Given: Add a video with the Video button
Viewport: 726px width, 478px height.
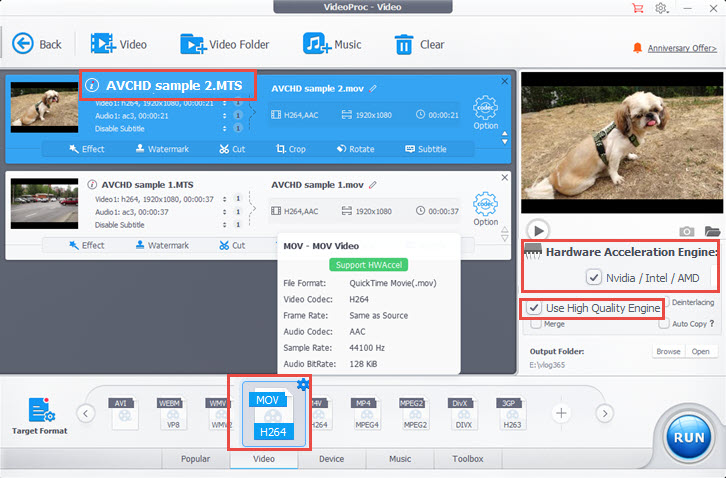Looking at the screenshot, I should [119, 44].
